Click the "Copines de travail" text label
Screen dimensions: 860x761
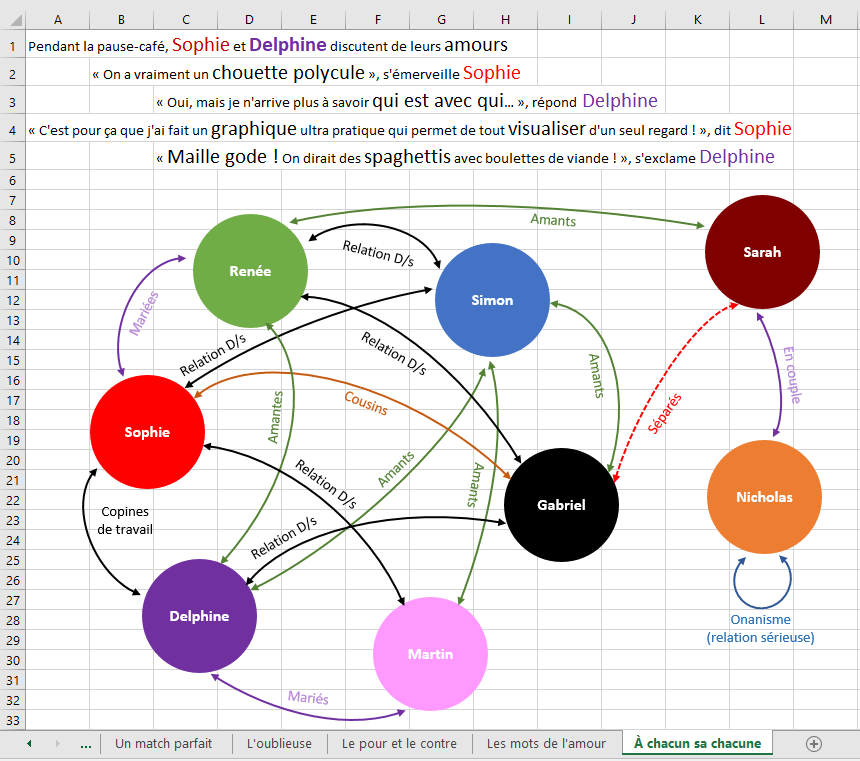(x=126, y=520)
